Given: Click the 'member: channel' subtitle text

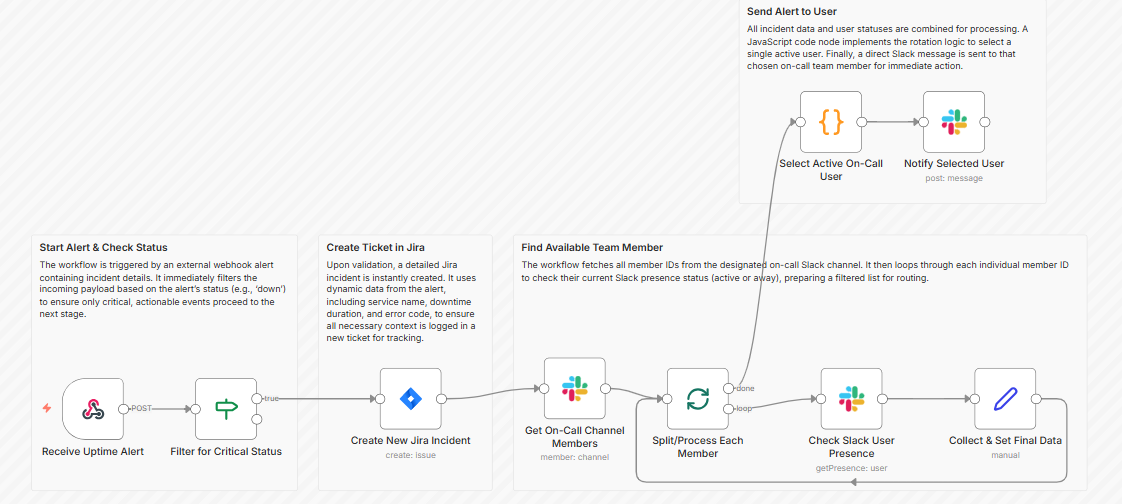Looking at the screenshot, I should [x=575, y=457].
